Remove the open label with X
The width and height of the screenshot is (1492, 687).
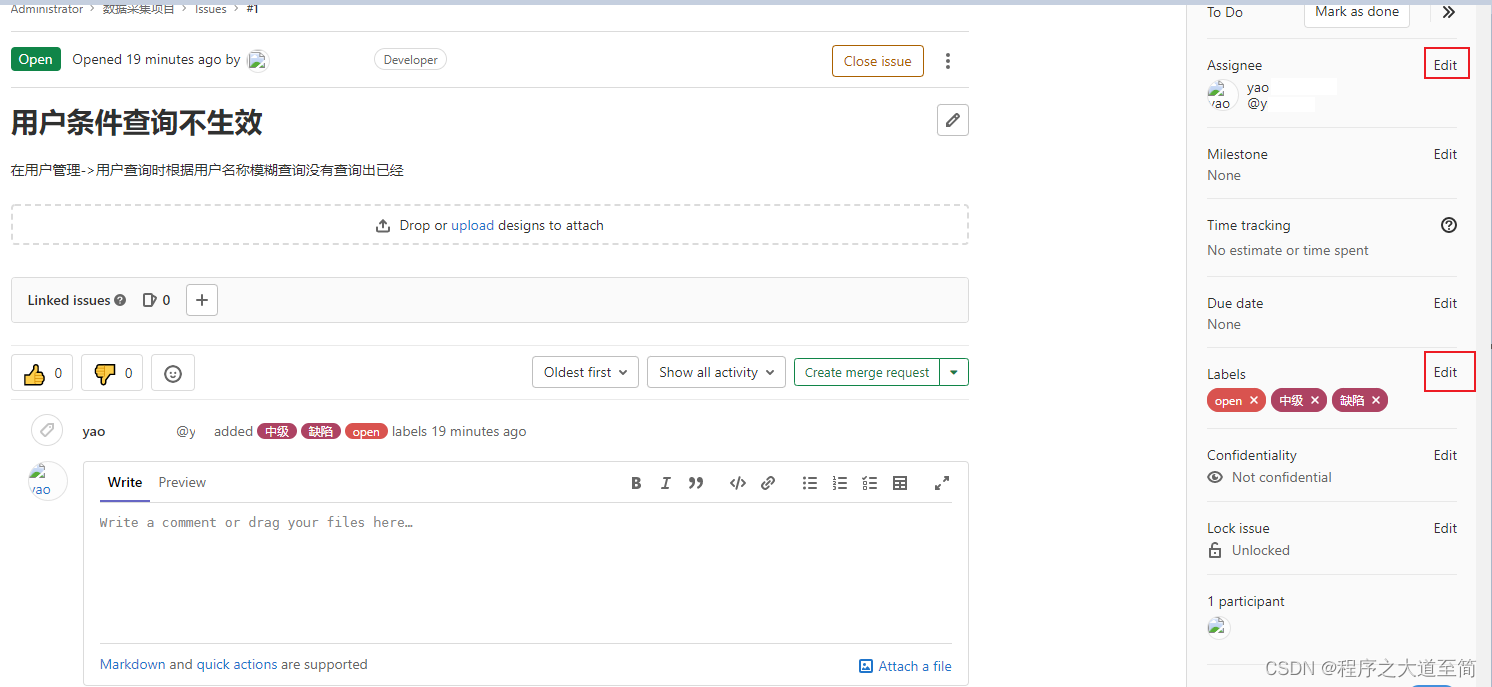tap(1254, 400)
